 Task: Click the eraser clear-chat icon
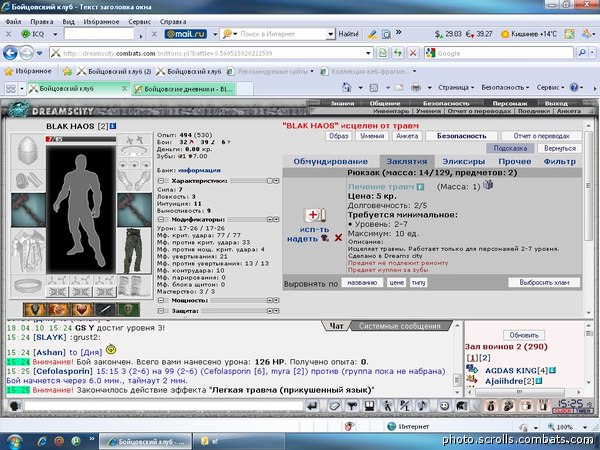click(334, 406)
